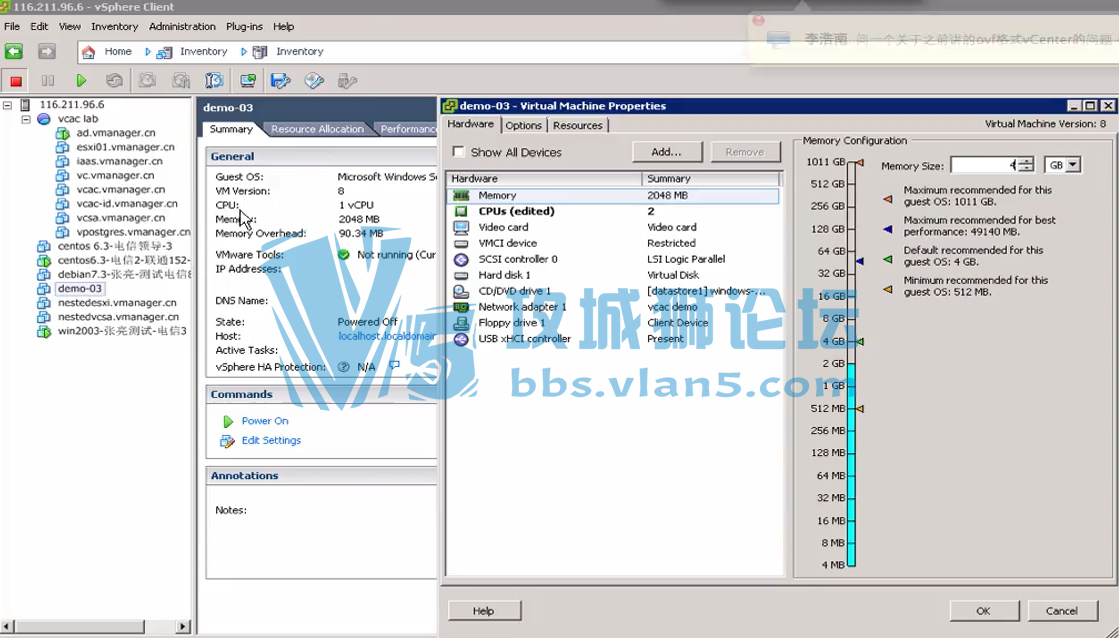Click the green Back navigation arrow

(x=14, y=51)
